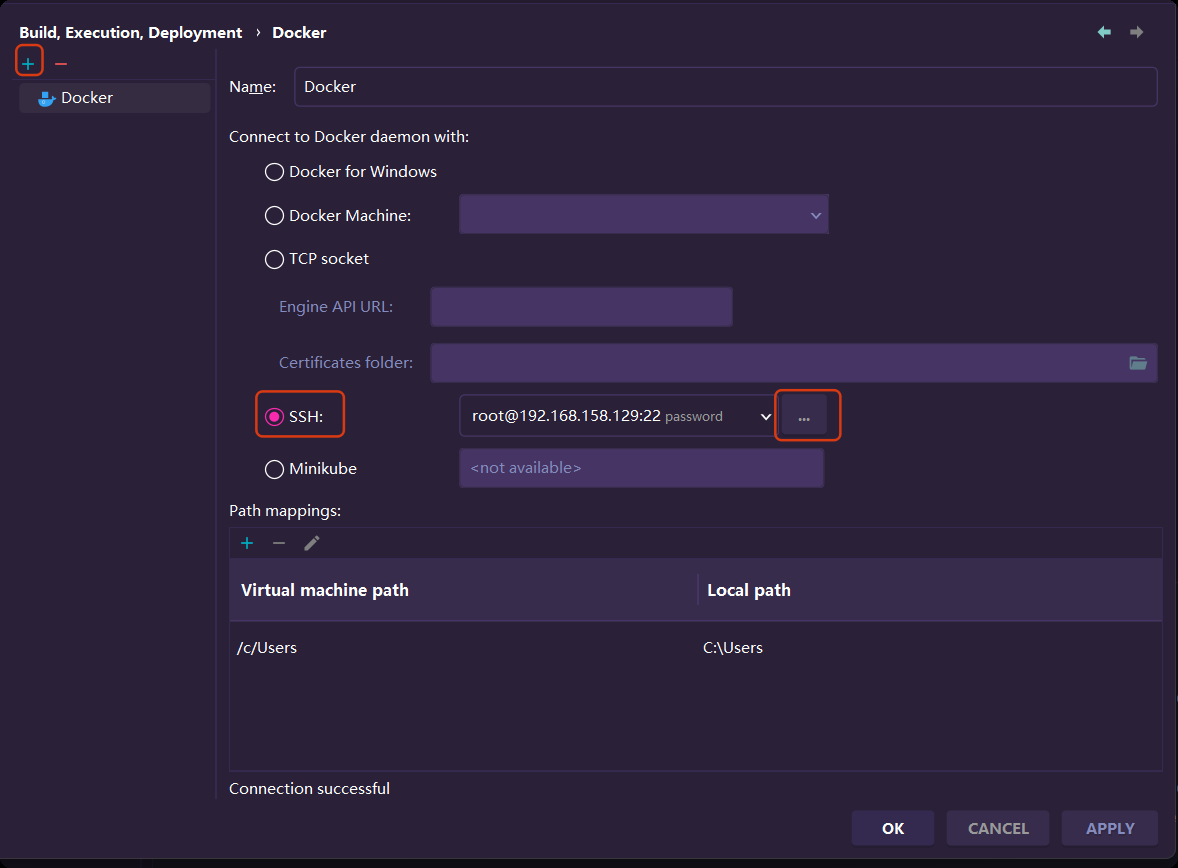Click the Certificates folder field
Screen dimensions: 1178x868
coord(793,363)
